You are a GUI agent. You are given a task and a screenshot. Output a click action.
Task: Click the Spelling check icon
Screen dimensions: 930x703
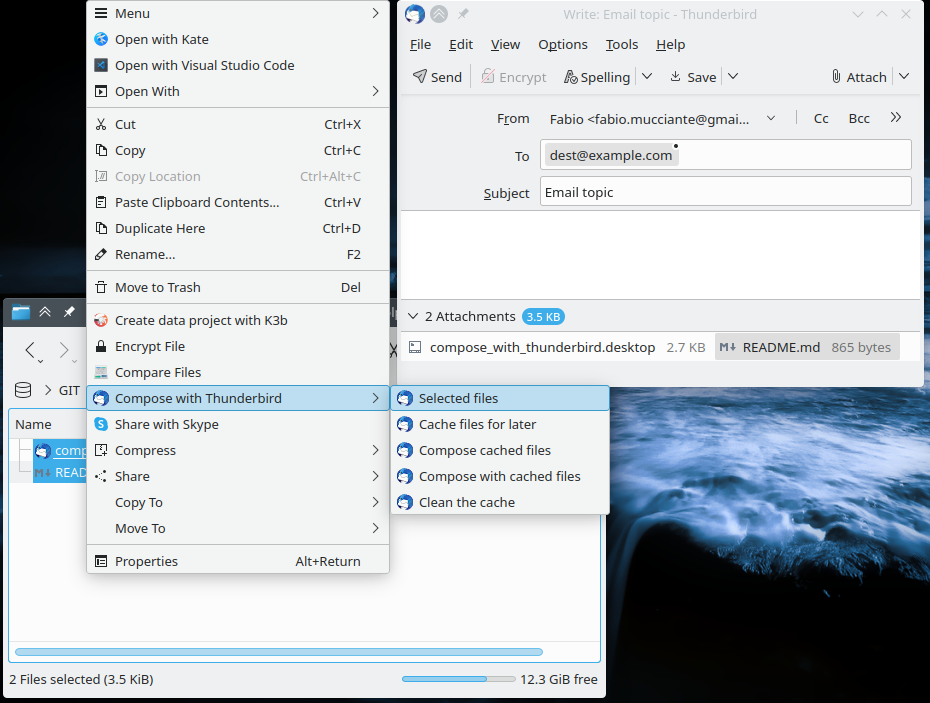(570, 77)
